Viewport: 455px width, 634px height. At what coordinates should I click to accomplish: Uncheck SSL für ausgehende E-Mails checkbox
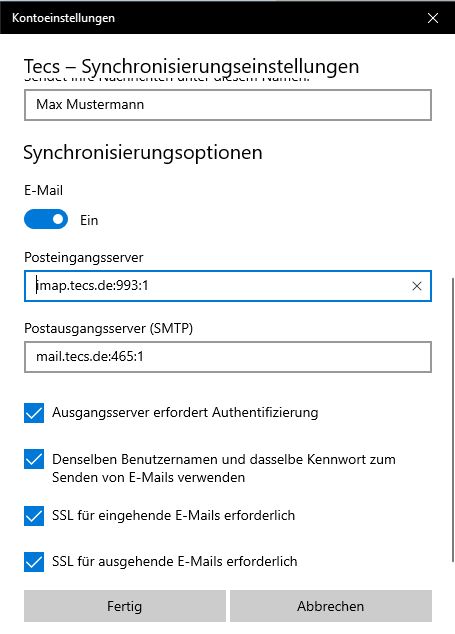[x=34, y=562]
